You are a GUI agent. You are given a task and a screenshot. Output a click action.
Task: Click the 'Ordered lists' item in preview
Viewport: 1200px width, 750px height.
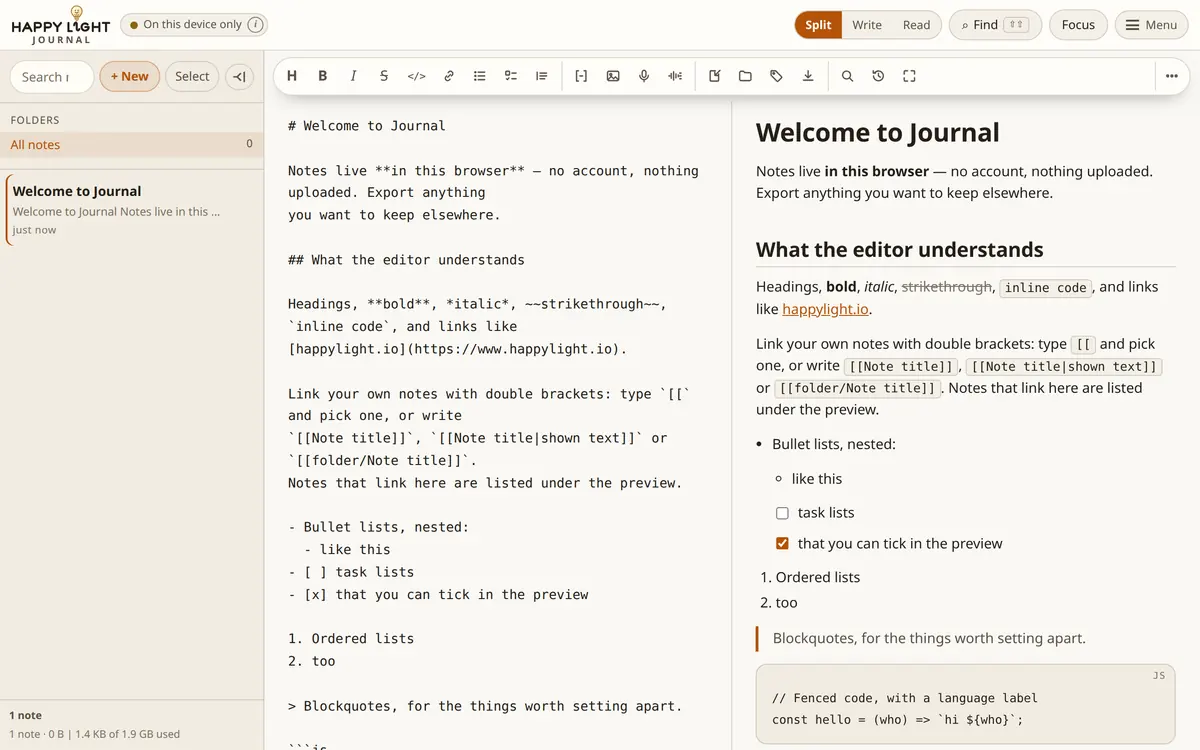pos(818,577)
